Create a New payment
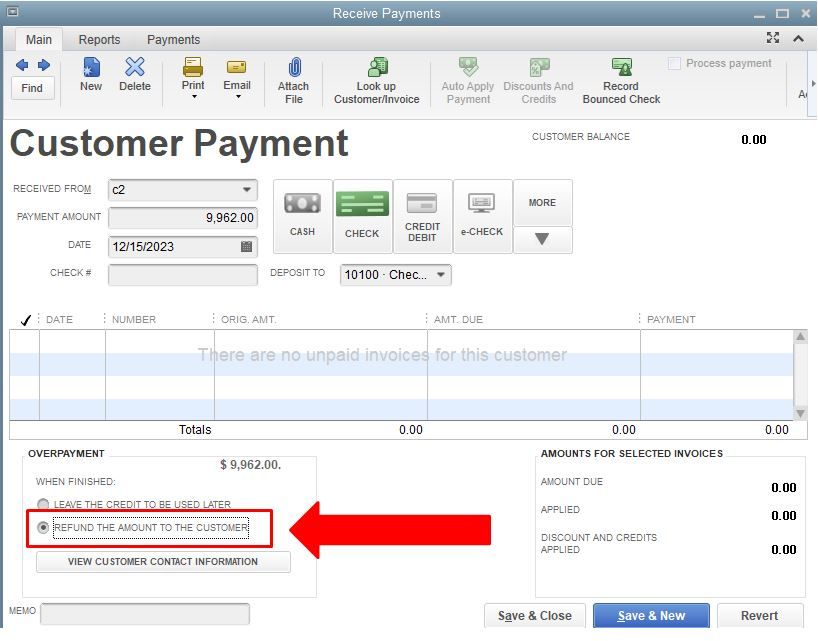Viewport: 818px width, 641px height. [x=91, y=75]
